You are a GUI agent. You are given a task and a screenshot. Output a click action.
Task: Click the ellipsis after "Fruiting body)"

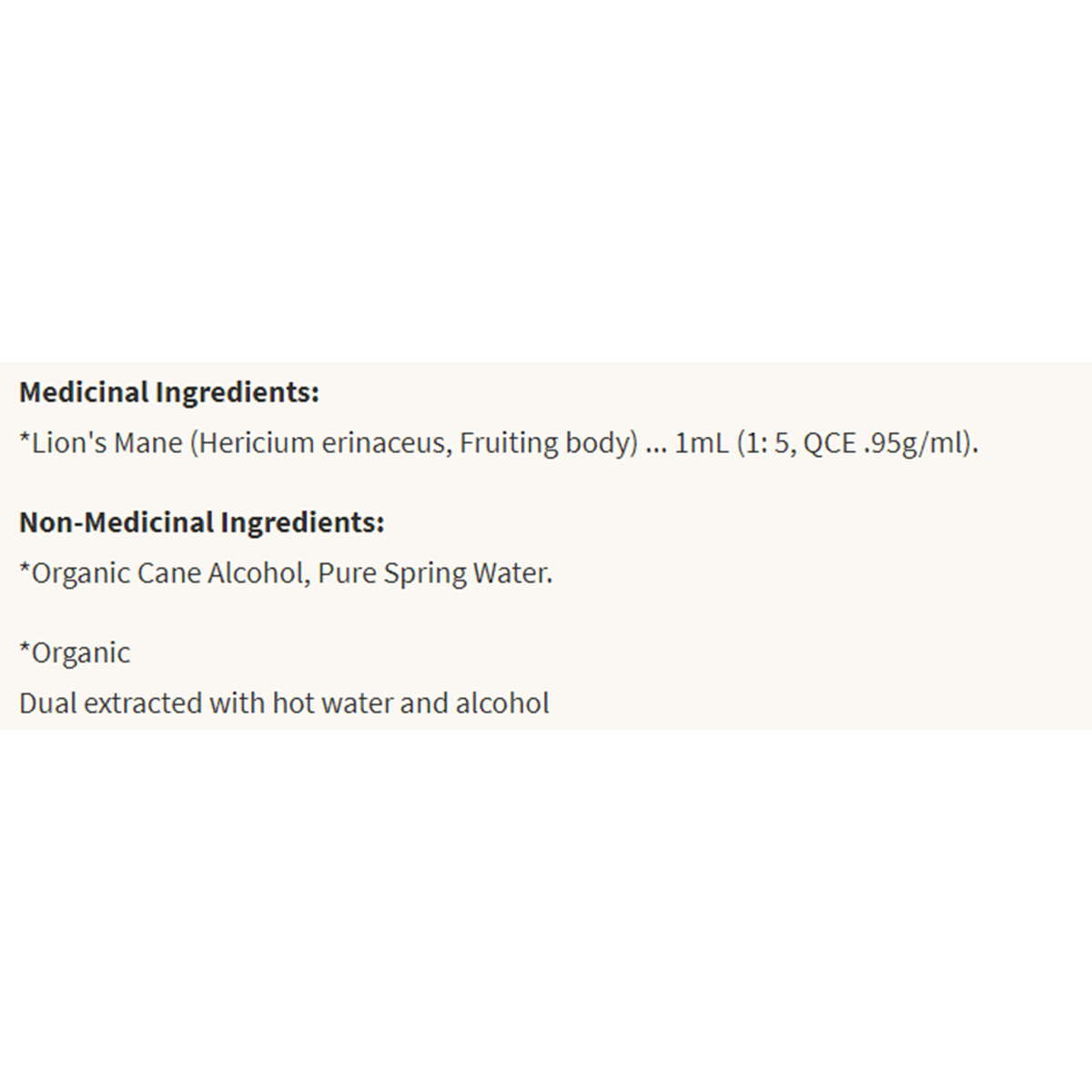coord(656,445)
